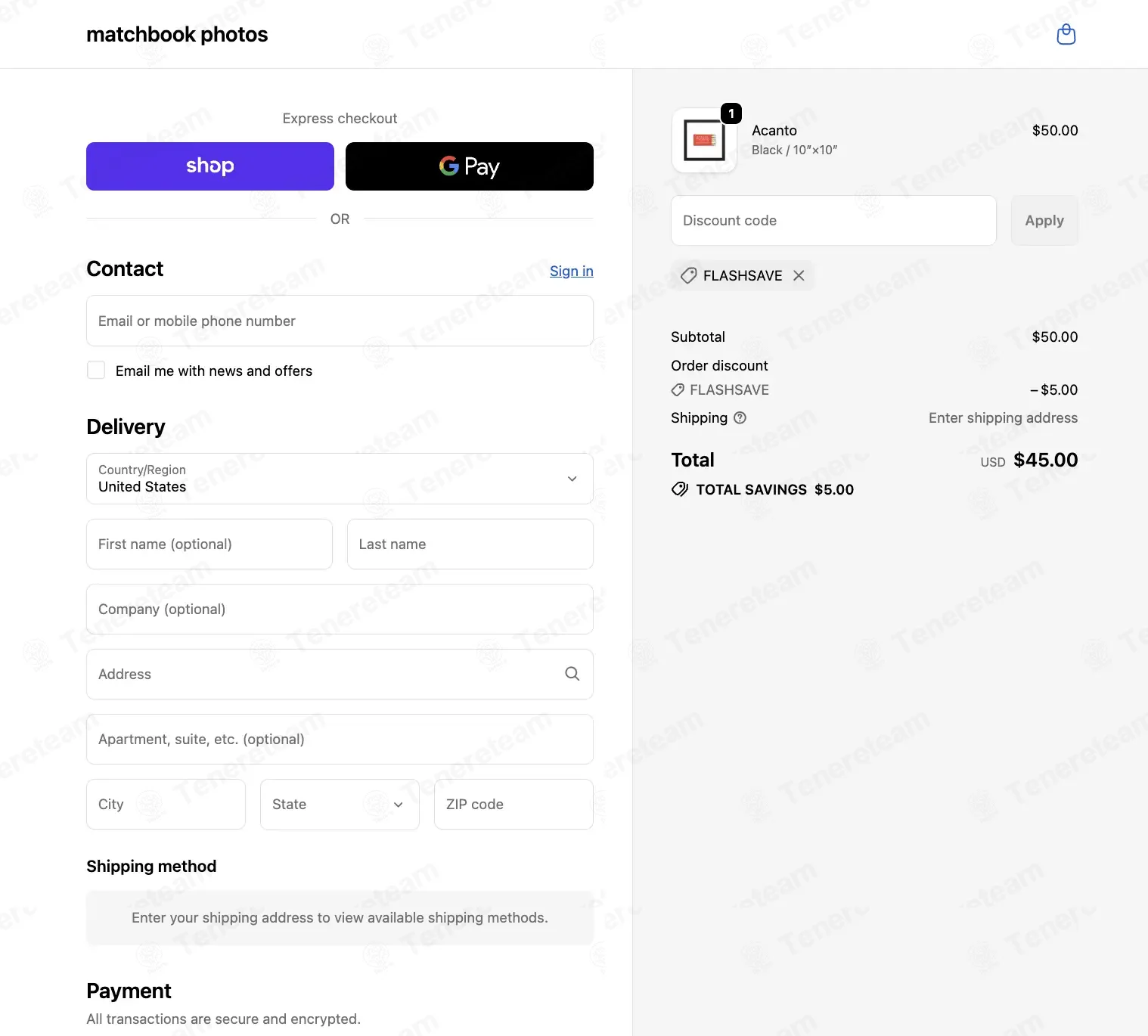This screenshot has height=1036, width=1148.
Task: Click the ZIP code field
Action: pyautogui.click(x=513, y=805)
